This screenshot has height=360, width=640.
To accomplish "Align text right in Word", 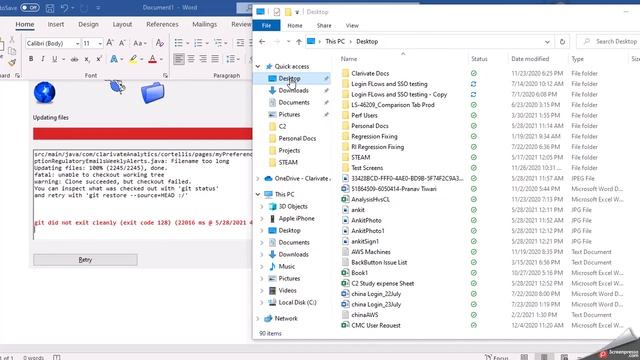I will [203, 59].
